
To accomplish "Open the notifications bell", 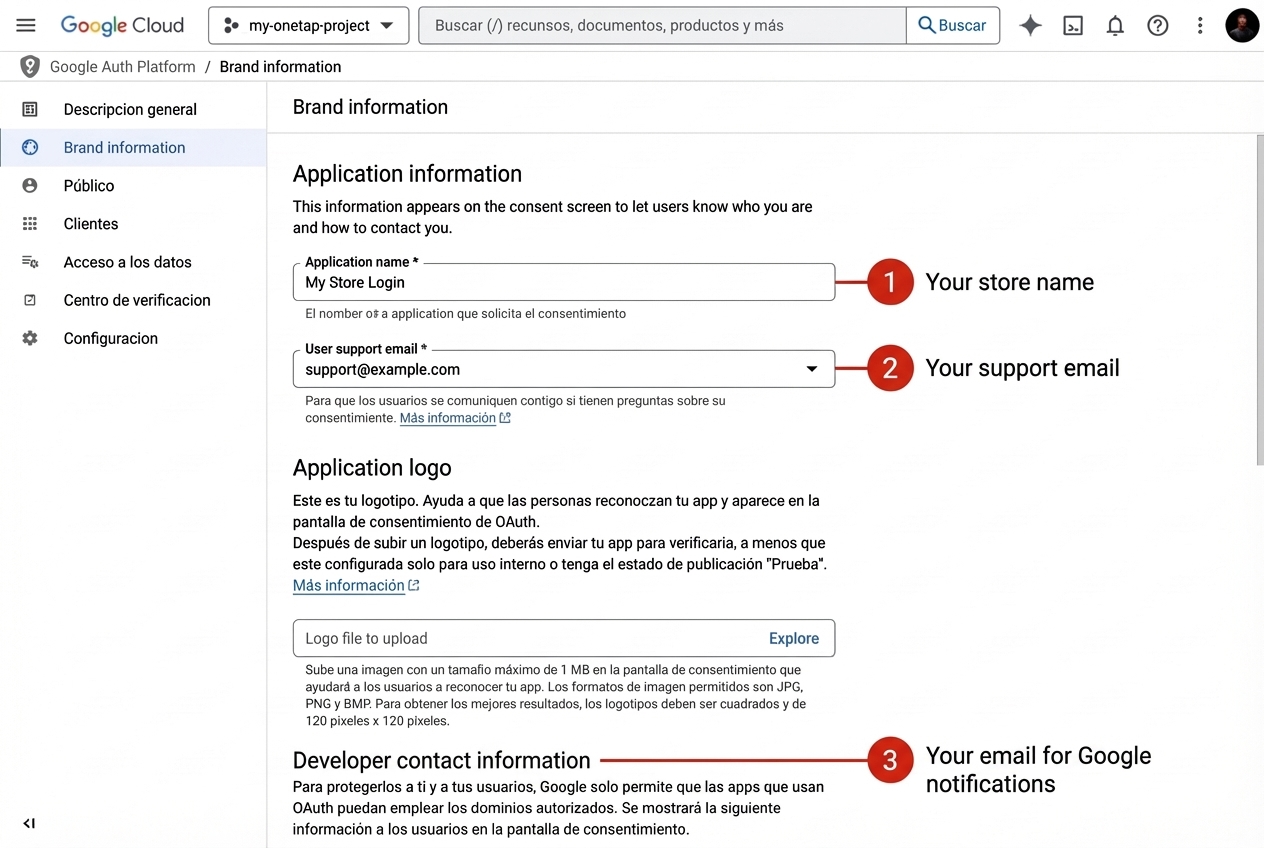I will [x=1115, y=25].
